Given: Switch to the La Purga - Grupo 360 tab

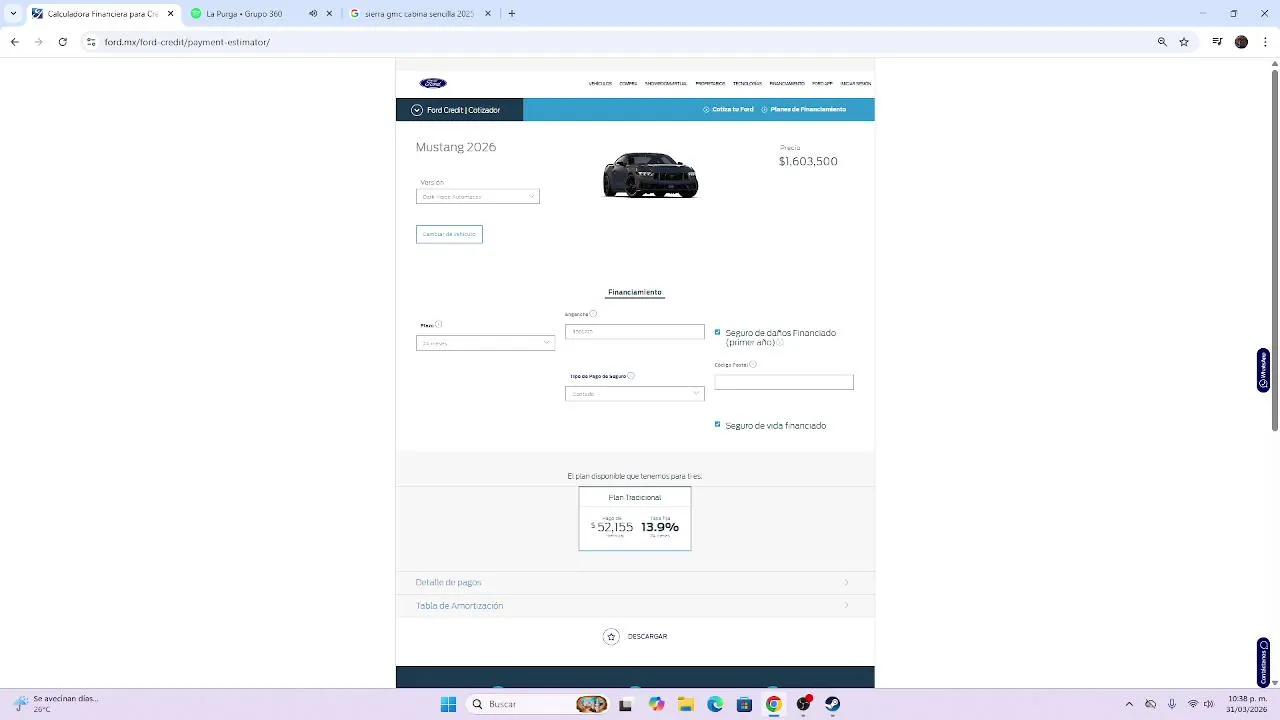Looking at the screenshot, I should pos(262,14).
